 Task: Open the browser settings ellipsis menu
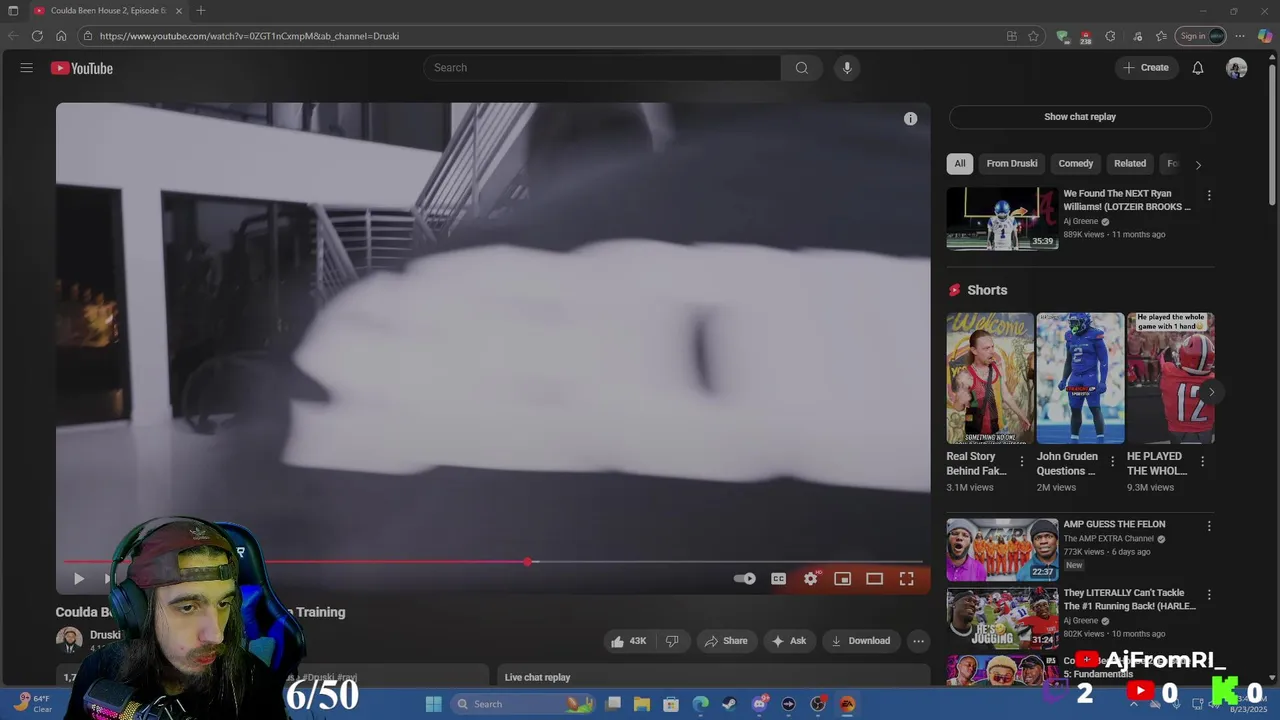point(1241,36)
